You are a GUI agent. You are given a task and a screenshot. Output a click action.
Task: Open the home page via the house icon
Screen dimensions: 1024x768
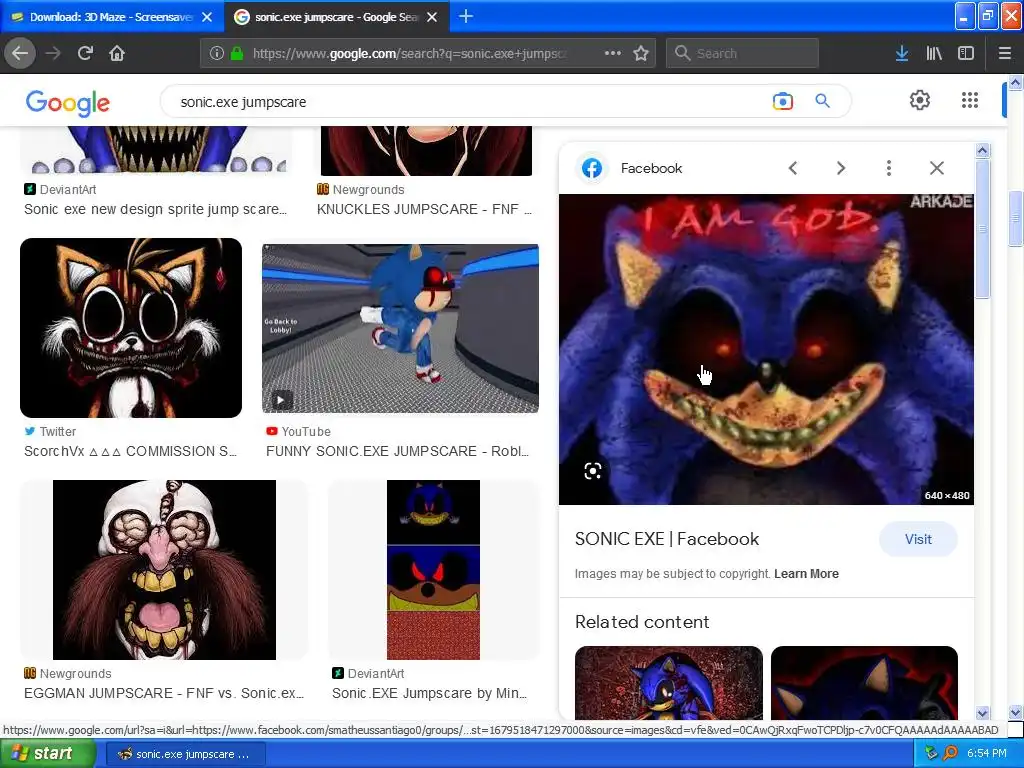point(117,53)
